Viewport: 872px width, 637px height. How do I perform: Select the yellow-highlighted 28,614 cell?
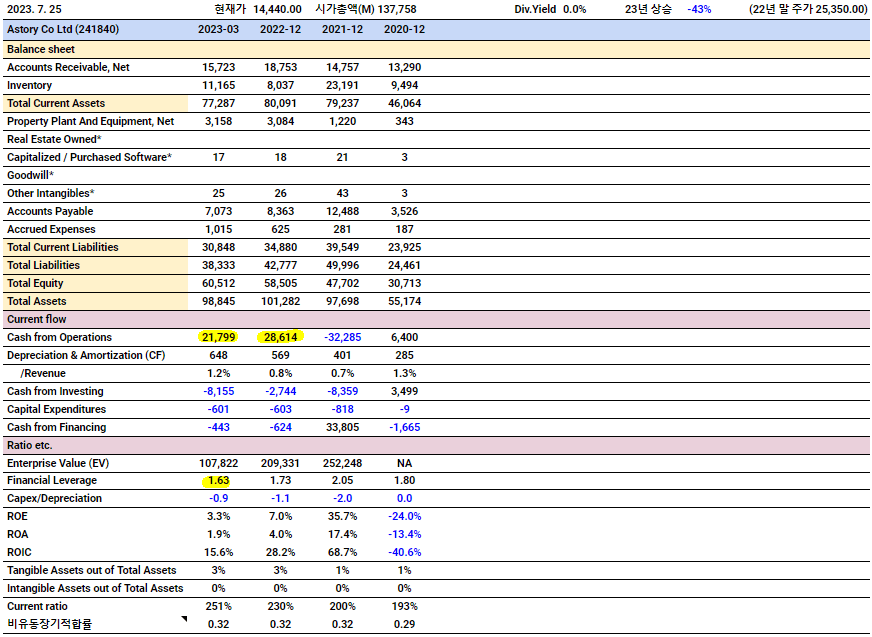[280, 338]
